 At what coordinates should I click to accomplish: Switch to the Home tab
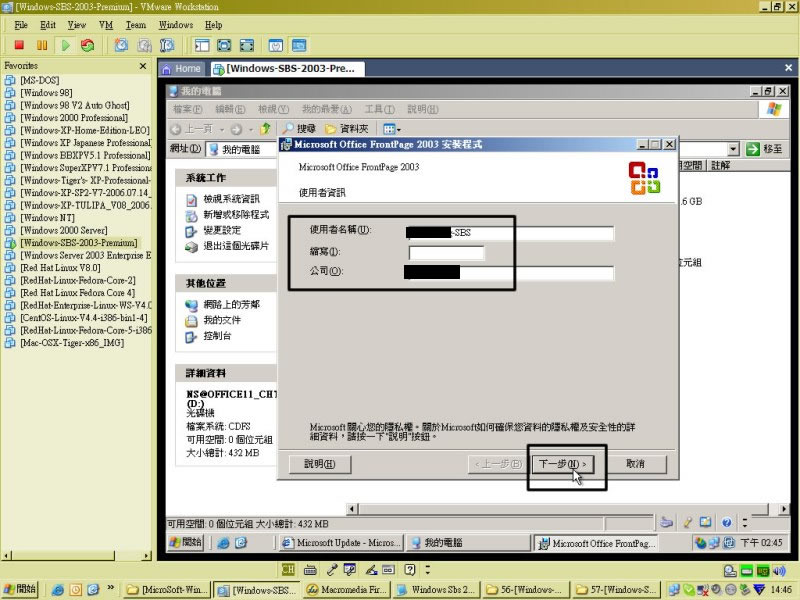click(182, 68)
